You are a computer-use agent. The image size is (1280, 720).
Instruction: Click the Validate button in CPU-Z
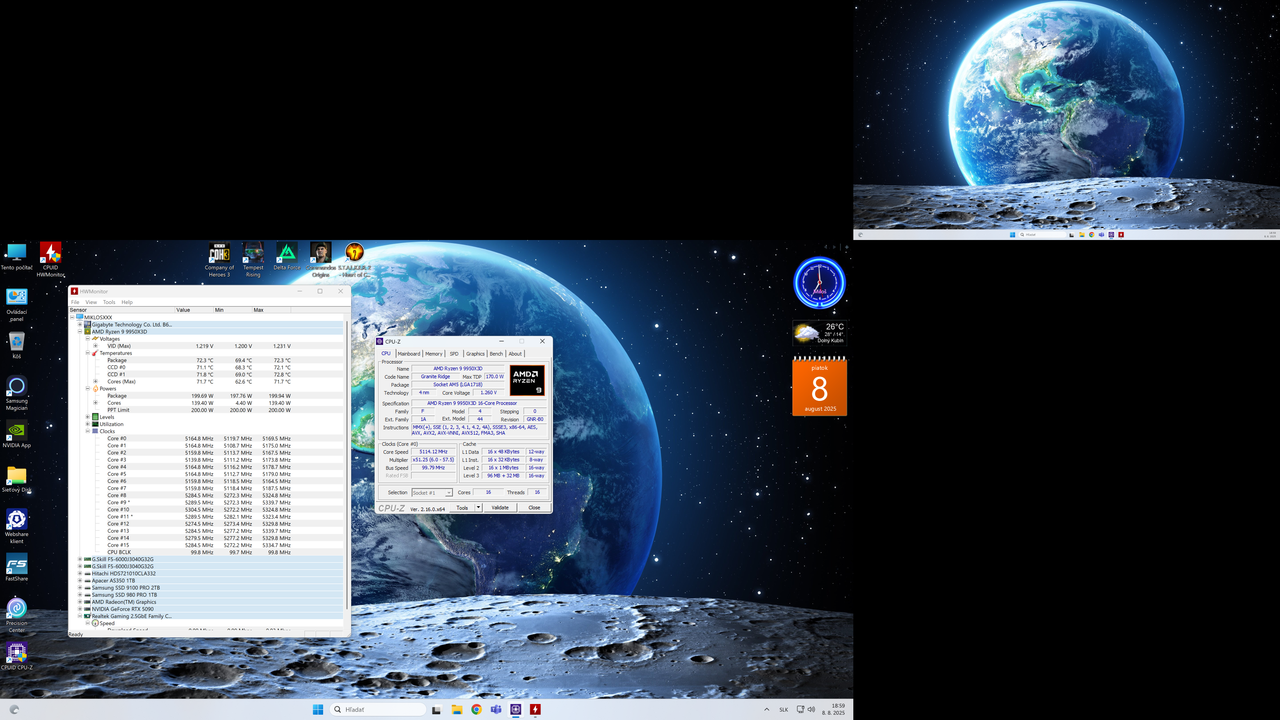(500, 508)
